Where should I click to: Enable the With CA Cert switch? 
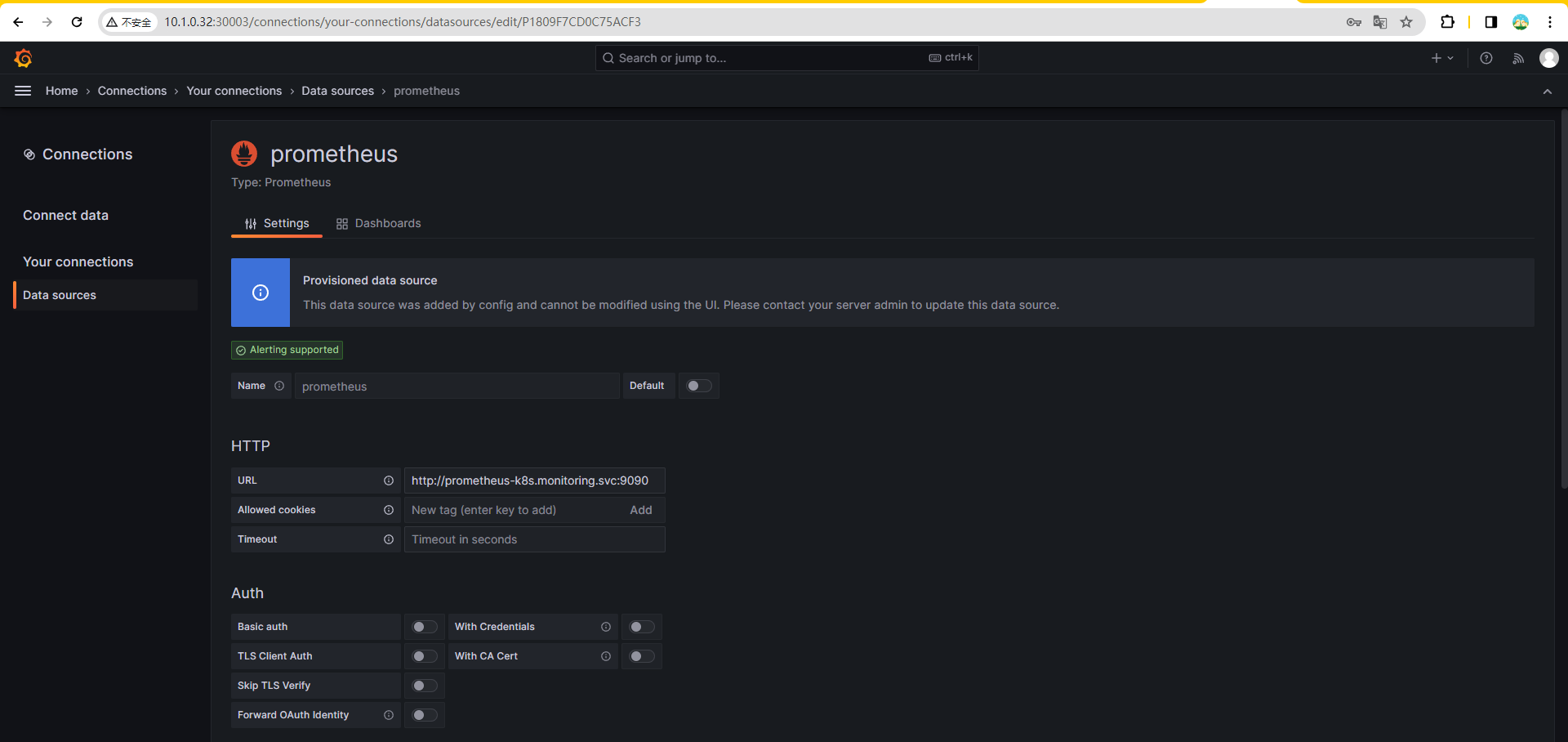click(x=642, y=656)
